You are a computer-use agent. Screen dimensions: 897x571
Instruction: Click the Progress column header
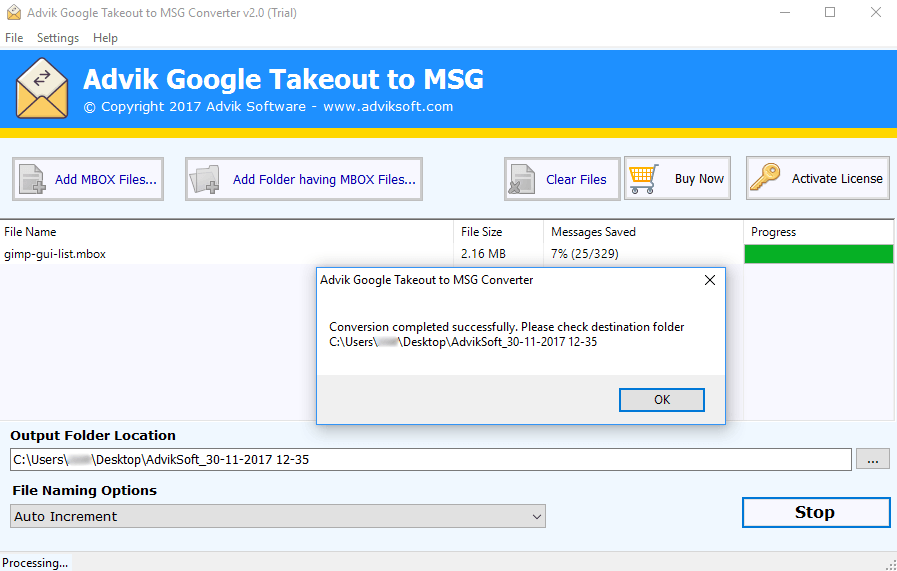click(x=819, y=232)
